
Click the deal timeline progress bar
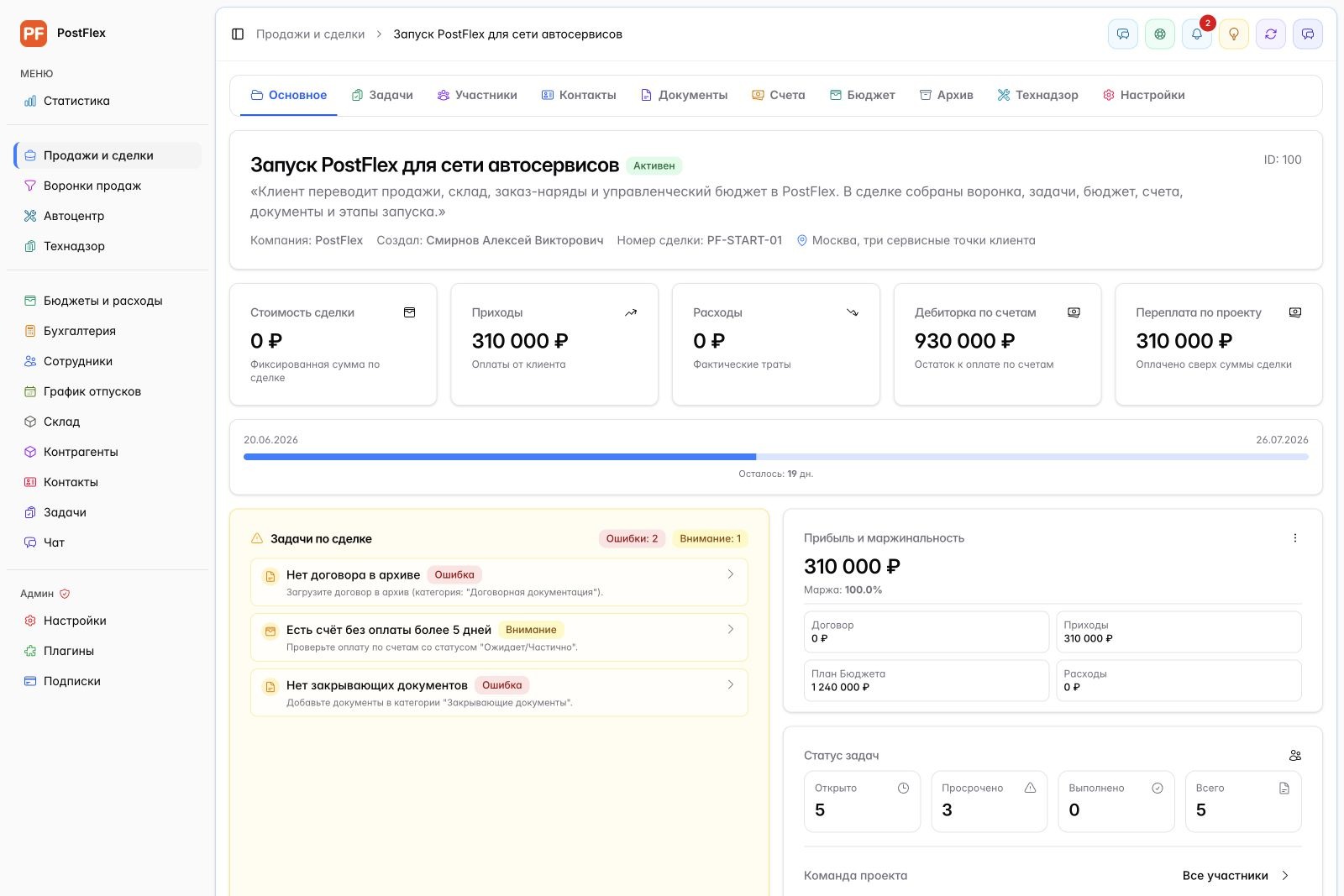click(775, 457)
